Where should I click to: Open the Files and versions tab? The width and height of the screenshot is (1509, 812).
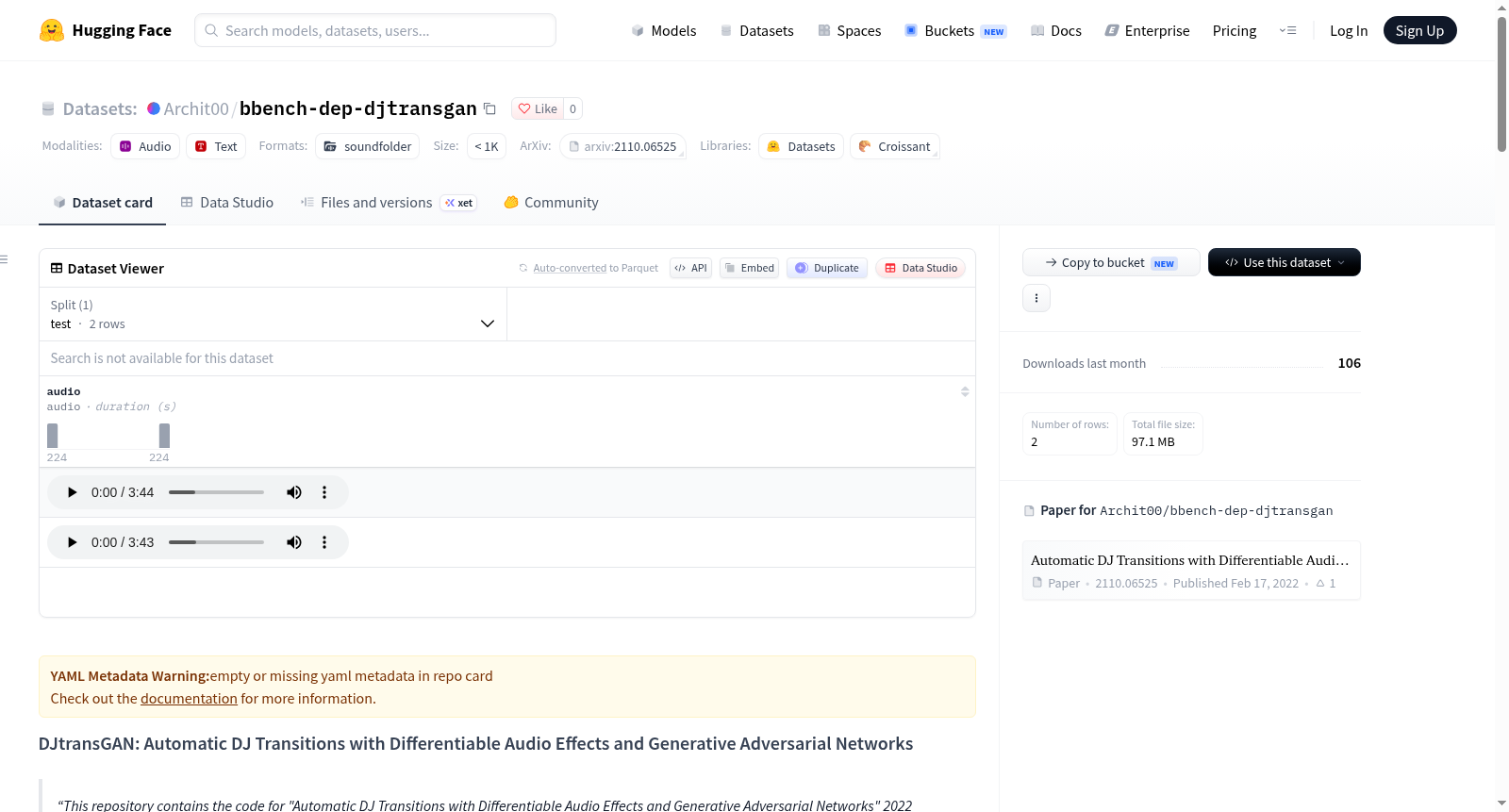[x=389, y=203]
